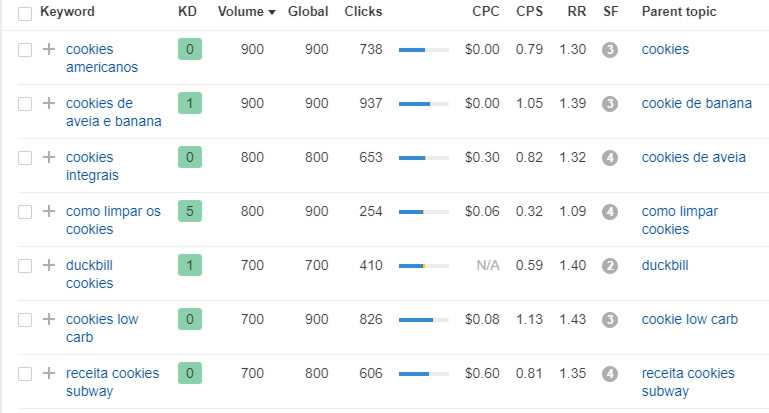Add duckbill cookies using plus icon

pyautogui.click(x=49, y=265)
